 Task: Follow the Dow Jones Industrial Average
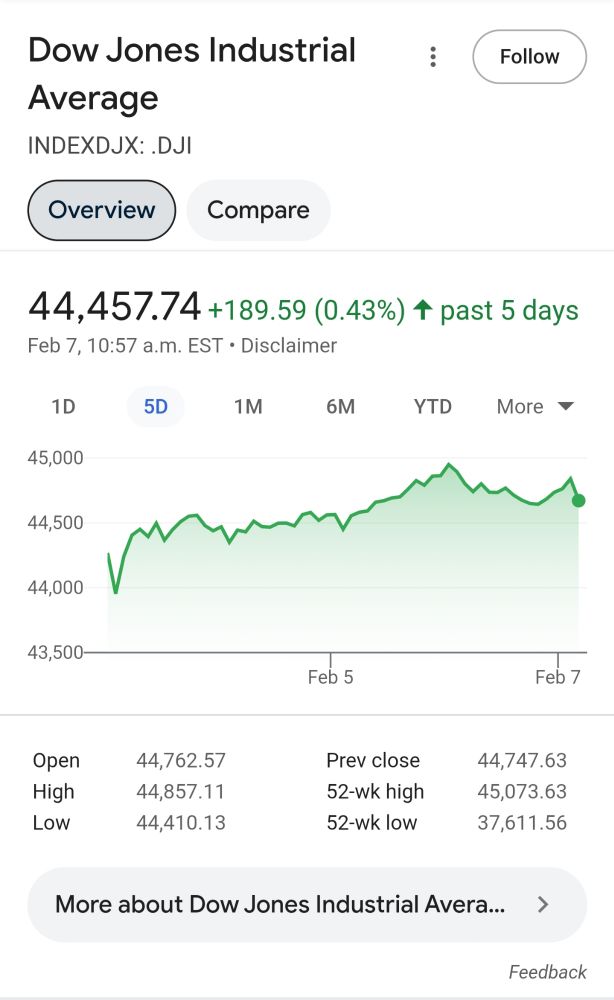click(529, 57)
